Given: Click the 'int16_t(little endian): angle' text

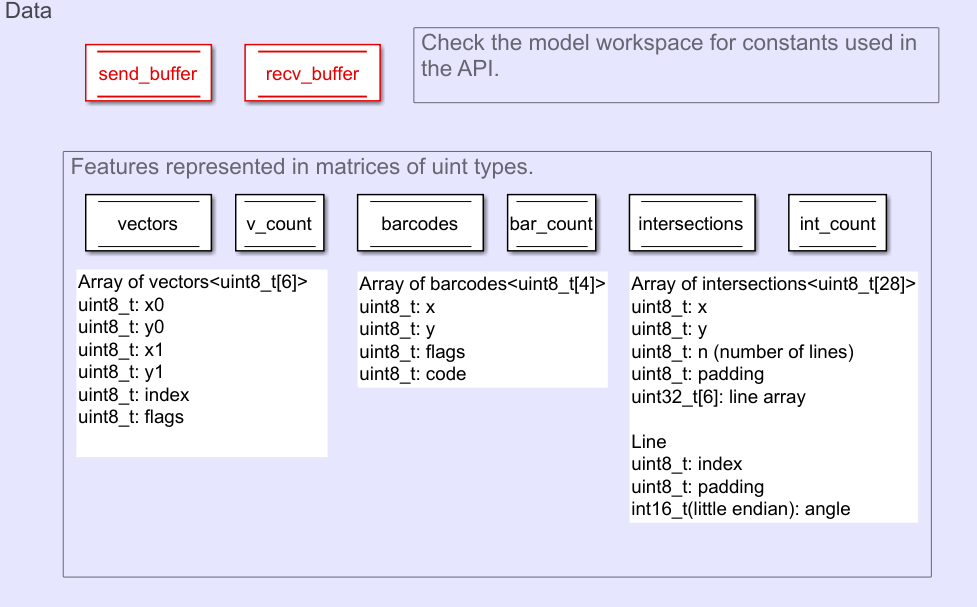Looking at the screenshot, I should [x=740, y=508].
